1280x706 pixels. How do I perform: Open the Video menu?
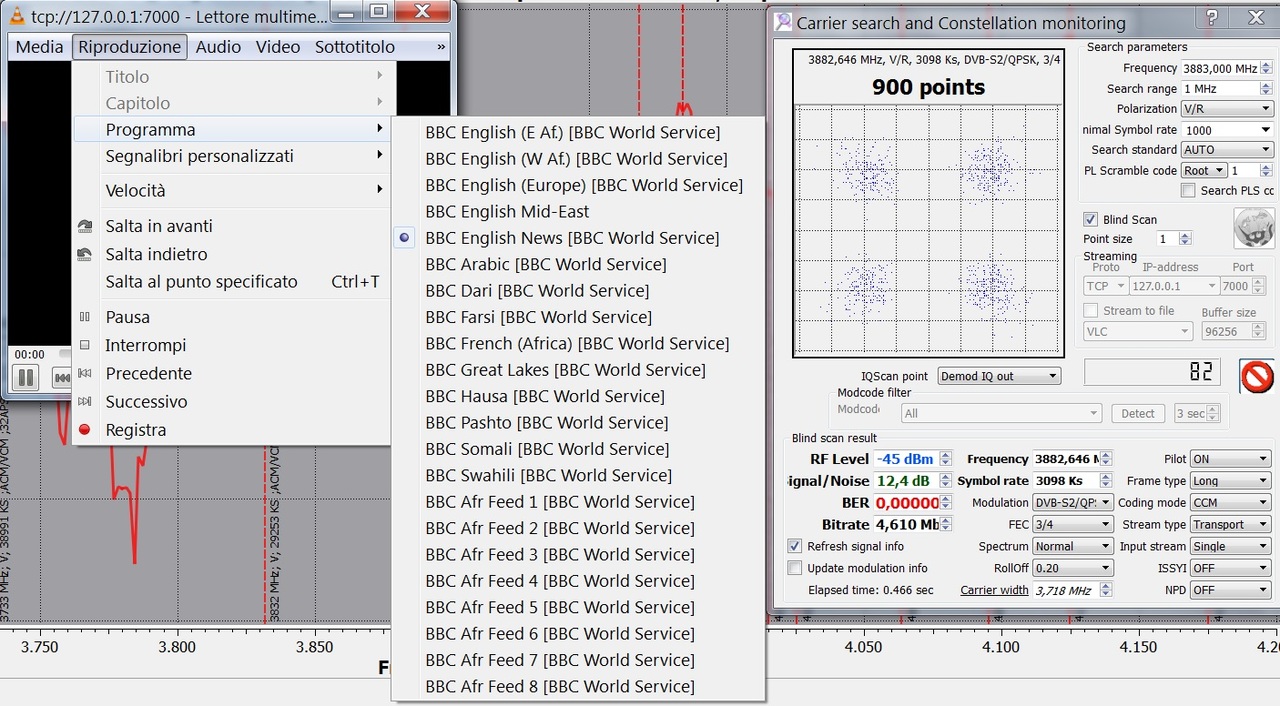278,47
